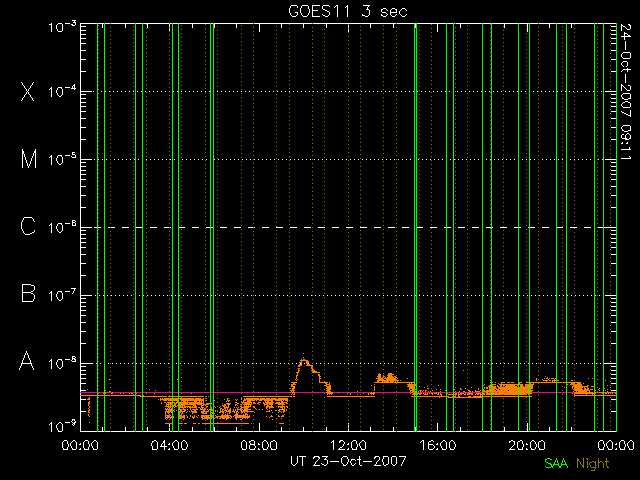Click the M flare class label
The image size is (640, 480).
pyautogui.click(x=29, y=159)
